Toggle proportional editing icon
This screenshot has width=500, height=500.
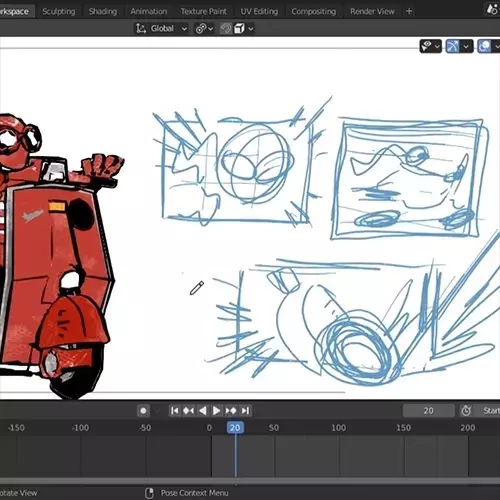(x=226, y=29)
